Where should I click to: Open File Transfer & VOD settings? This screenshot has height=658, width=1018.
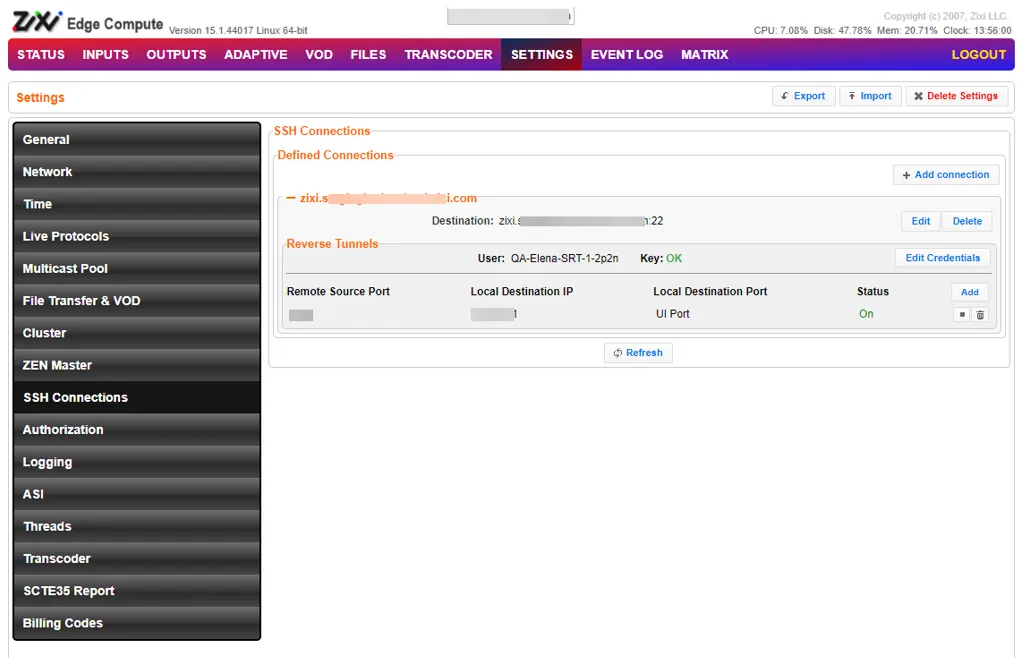[x=136, y=301]
